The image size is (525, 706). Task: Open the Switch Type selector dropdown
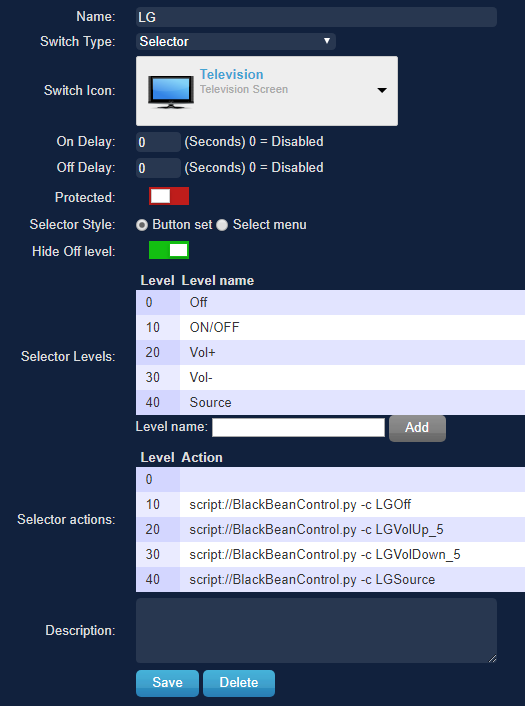(x=235, y=41)
